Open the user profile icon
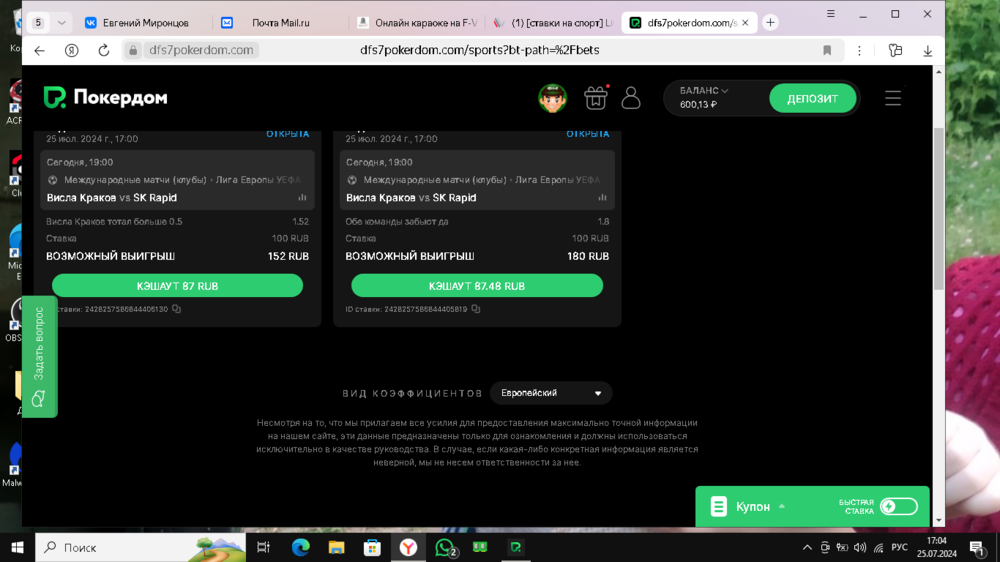The width and height of the screenshot is (1000, 562). click(x=631, y=97)
